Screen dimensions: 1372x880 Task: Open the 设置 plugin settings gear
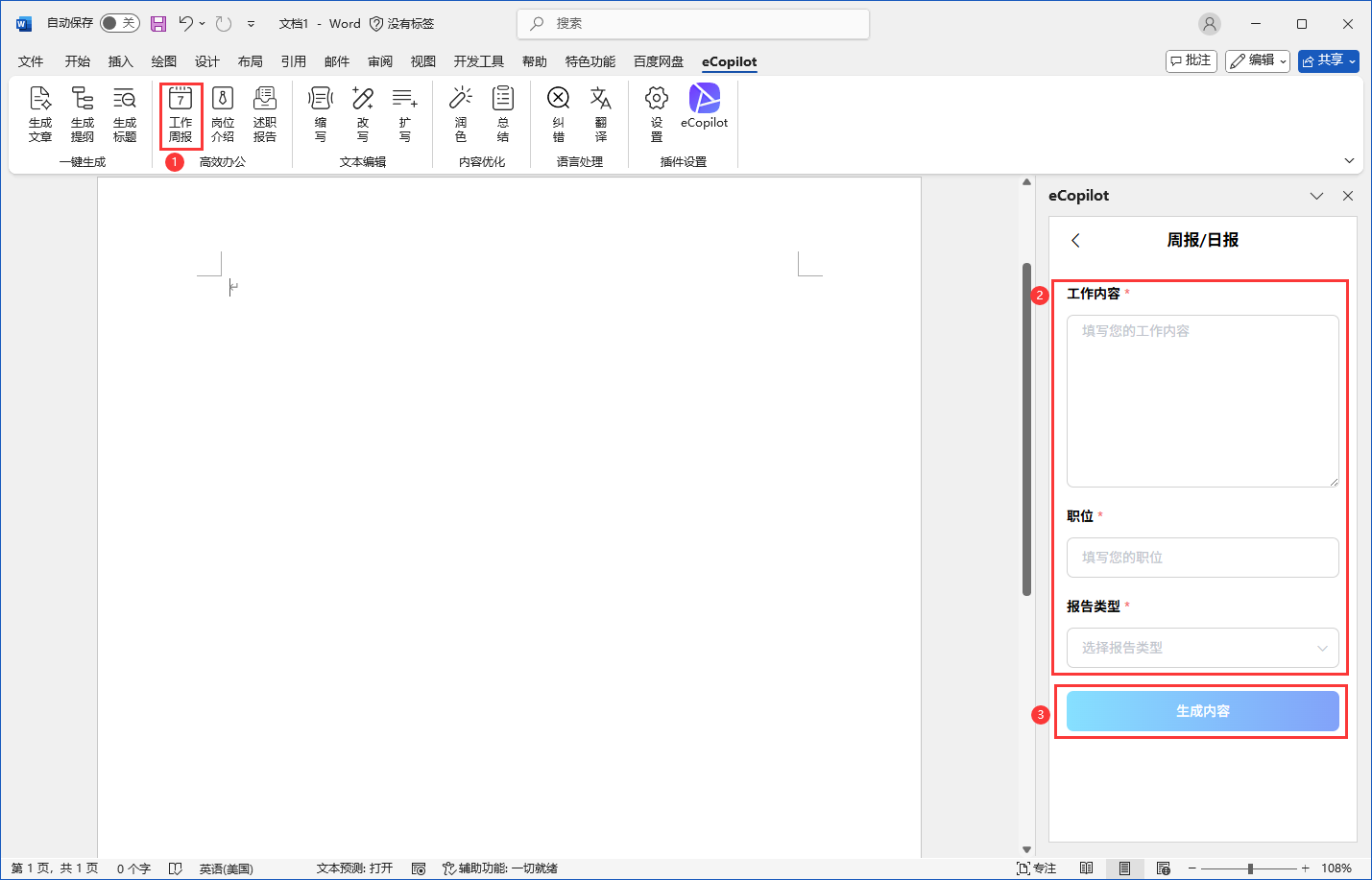pos(657,113)
